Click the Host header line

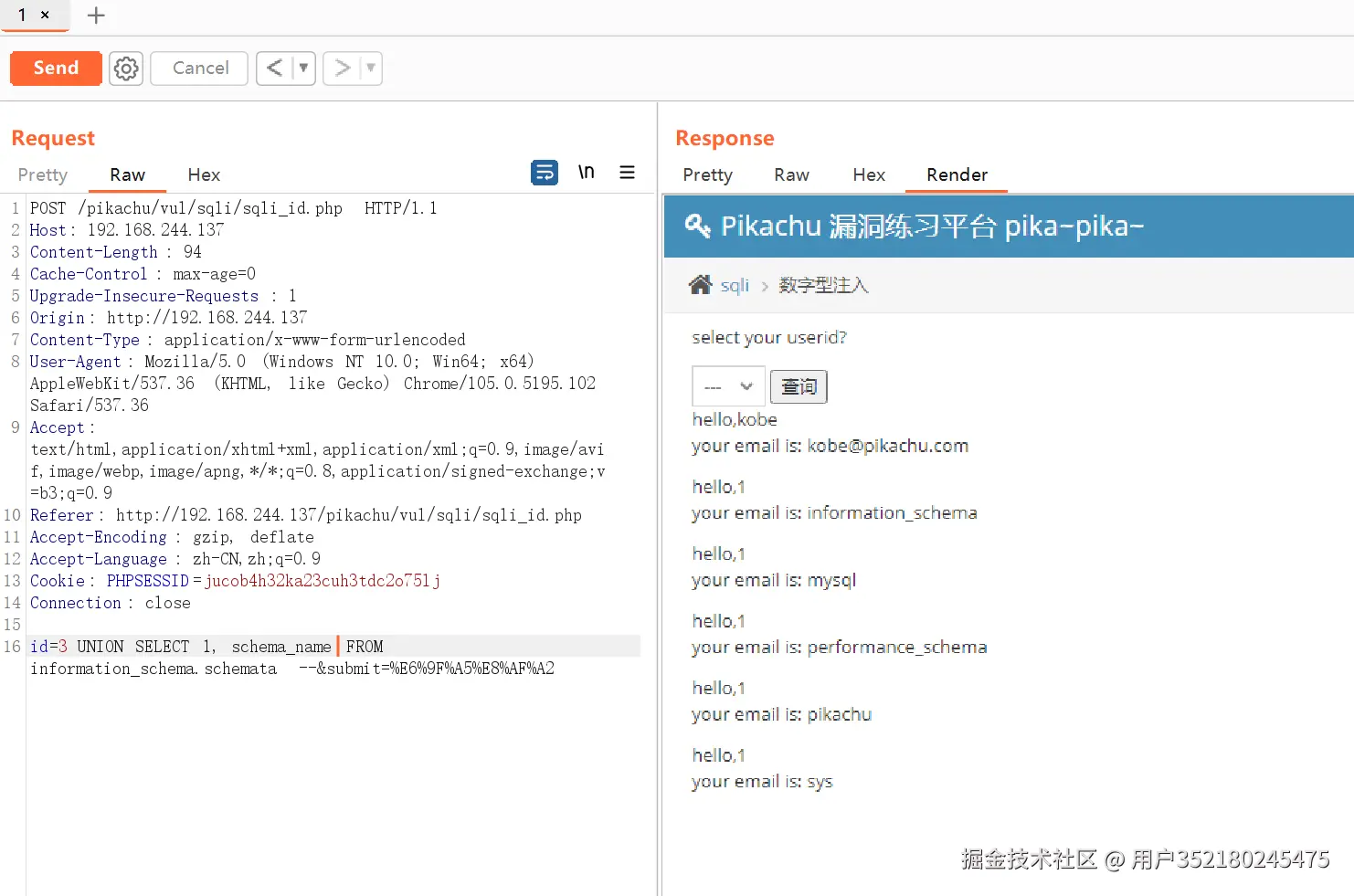[127, 230]
